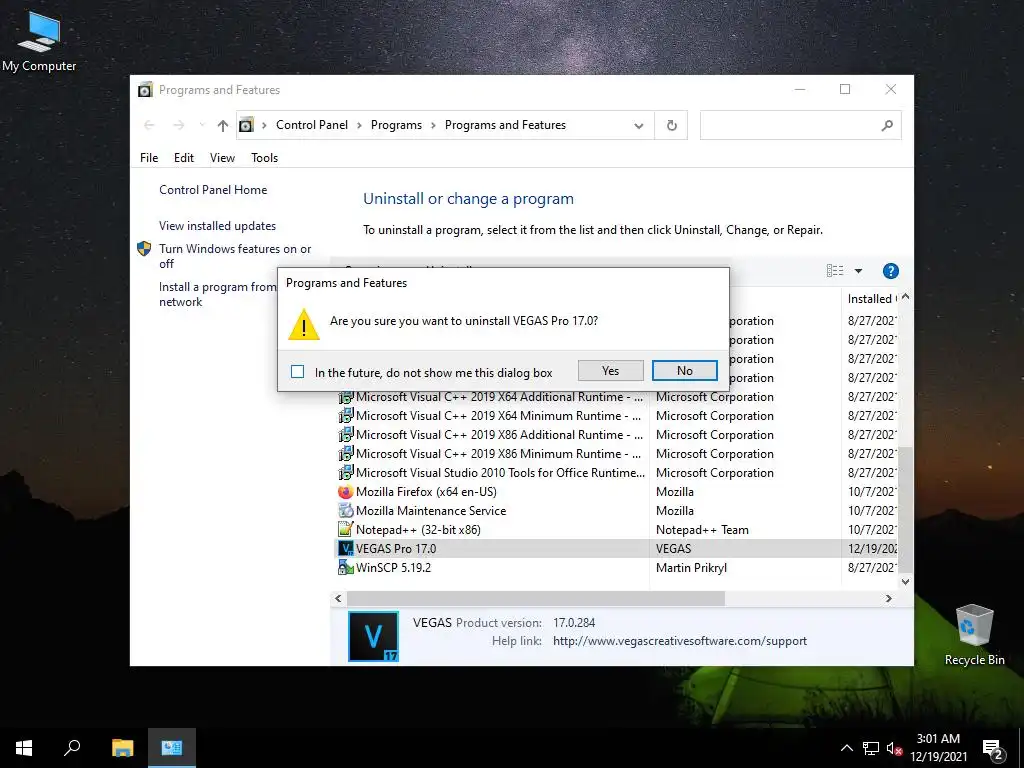Open My Computer desktop icon
The height and width of the screenshot is (768, 1024).
pyautogui.click(x=39, y=42)
